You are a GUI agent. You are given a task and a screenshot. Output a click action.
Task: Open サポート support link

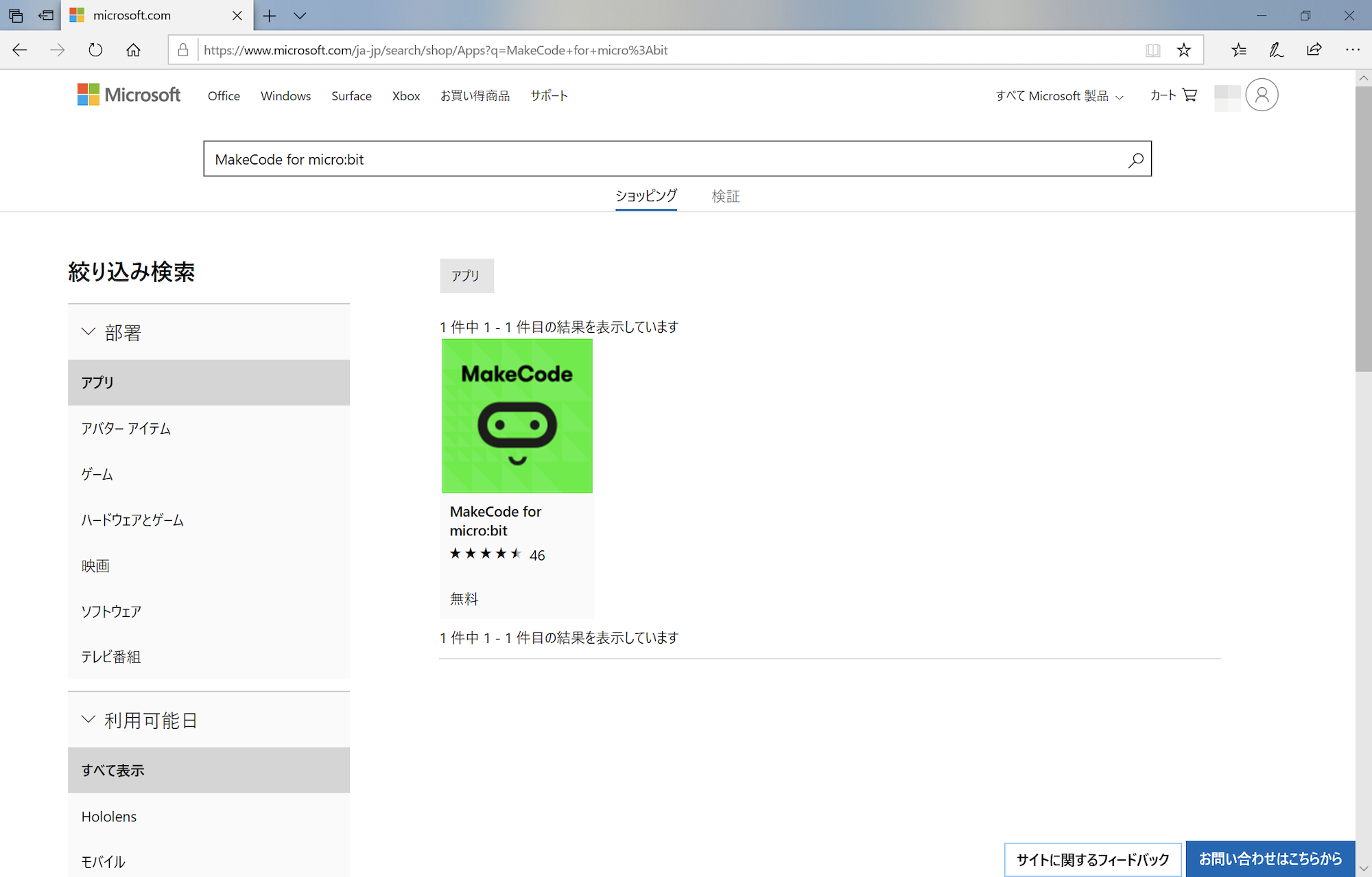(x=549, y=96)
